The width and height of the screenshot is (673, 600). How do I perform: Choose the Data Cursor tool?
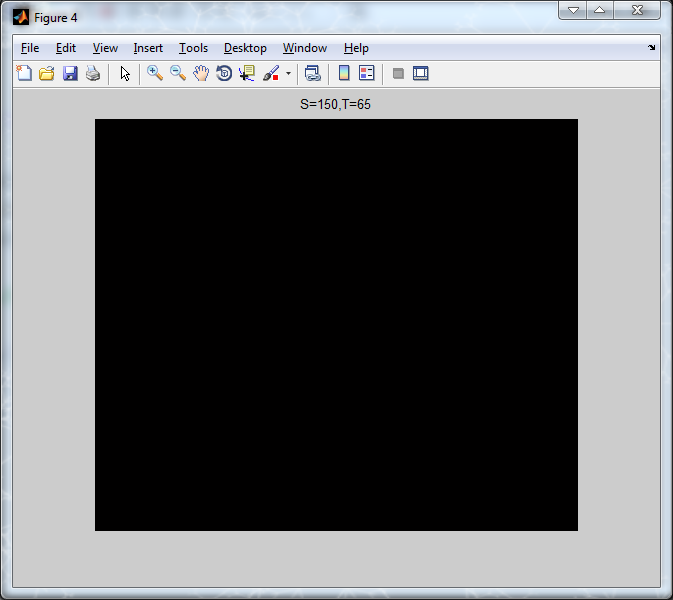tap(247, 73)
